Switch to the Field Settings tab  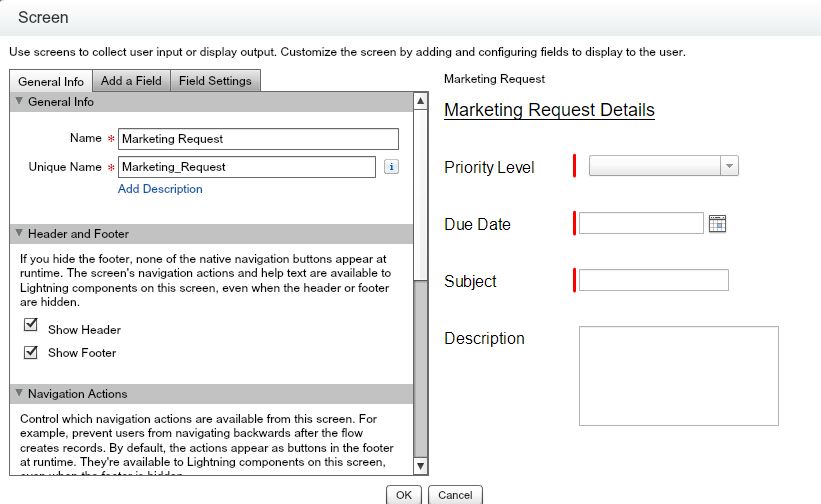tap(216, 81)
